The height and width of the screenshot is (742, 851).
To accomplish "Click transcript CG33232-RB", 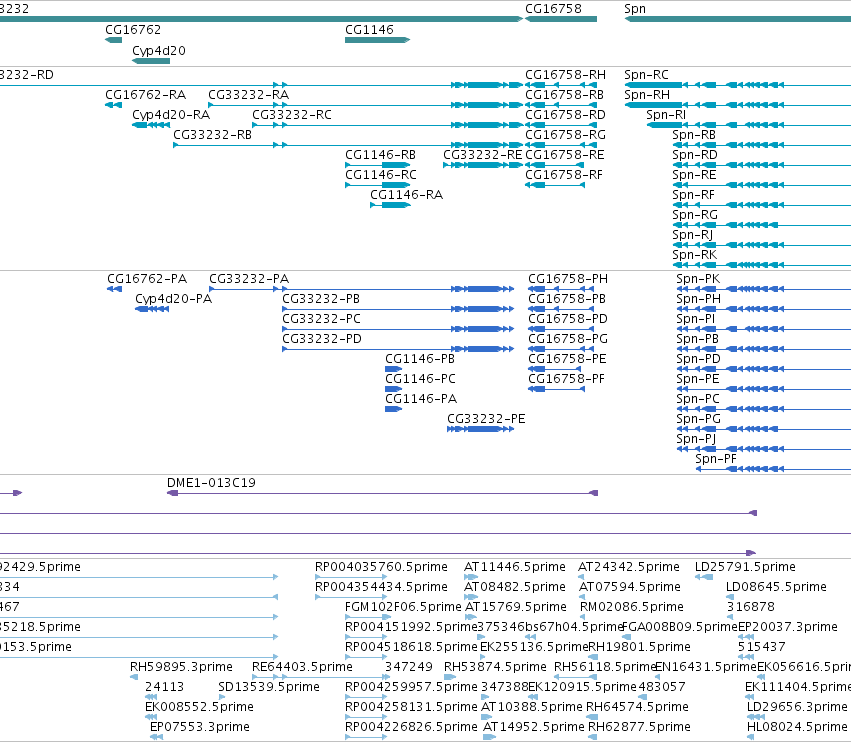I will pos(213,135).
